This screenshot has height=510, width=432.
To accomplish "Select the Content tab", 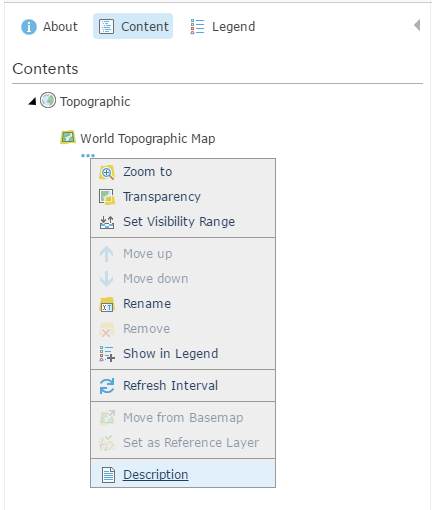I will [133, 26].
